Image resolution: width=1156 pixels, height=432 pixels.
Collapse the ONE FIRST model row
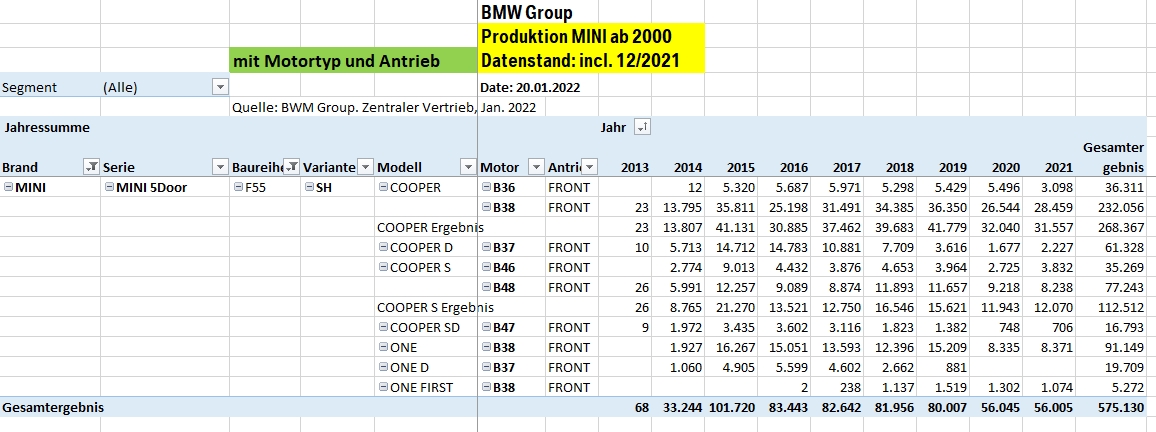pyautogui.click(x=384, y=387)
